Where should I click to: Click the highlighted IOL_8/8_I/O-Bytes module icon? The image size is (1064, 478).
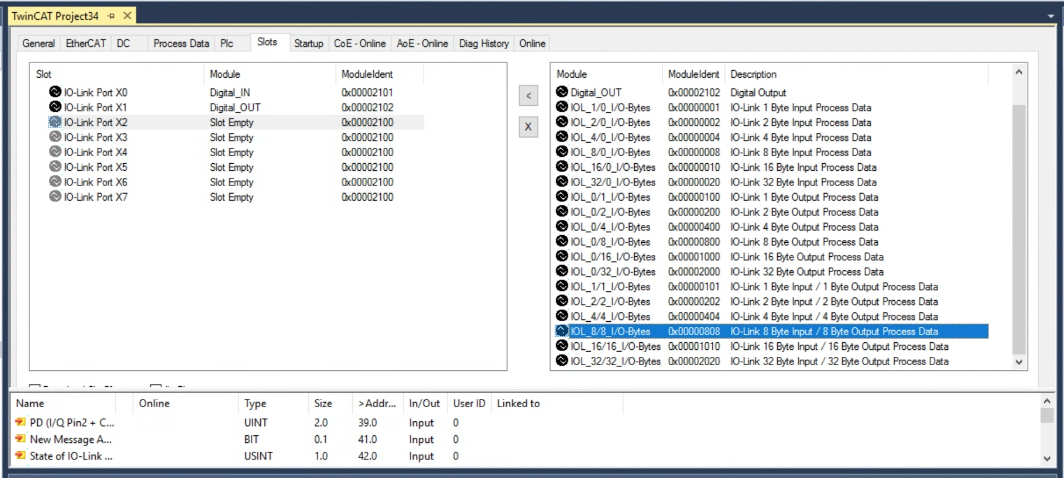click(x=562, y=331)
